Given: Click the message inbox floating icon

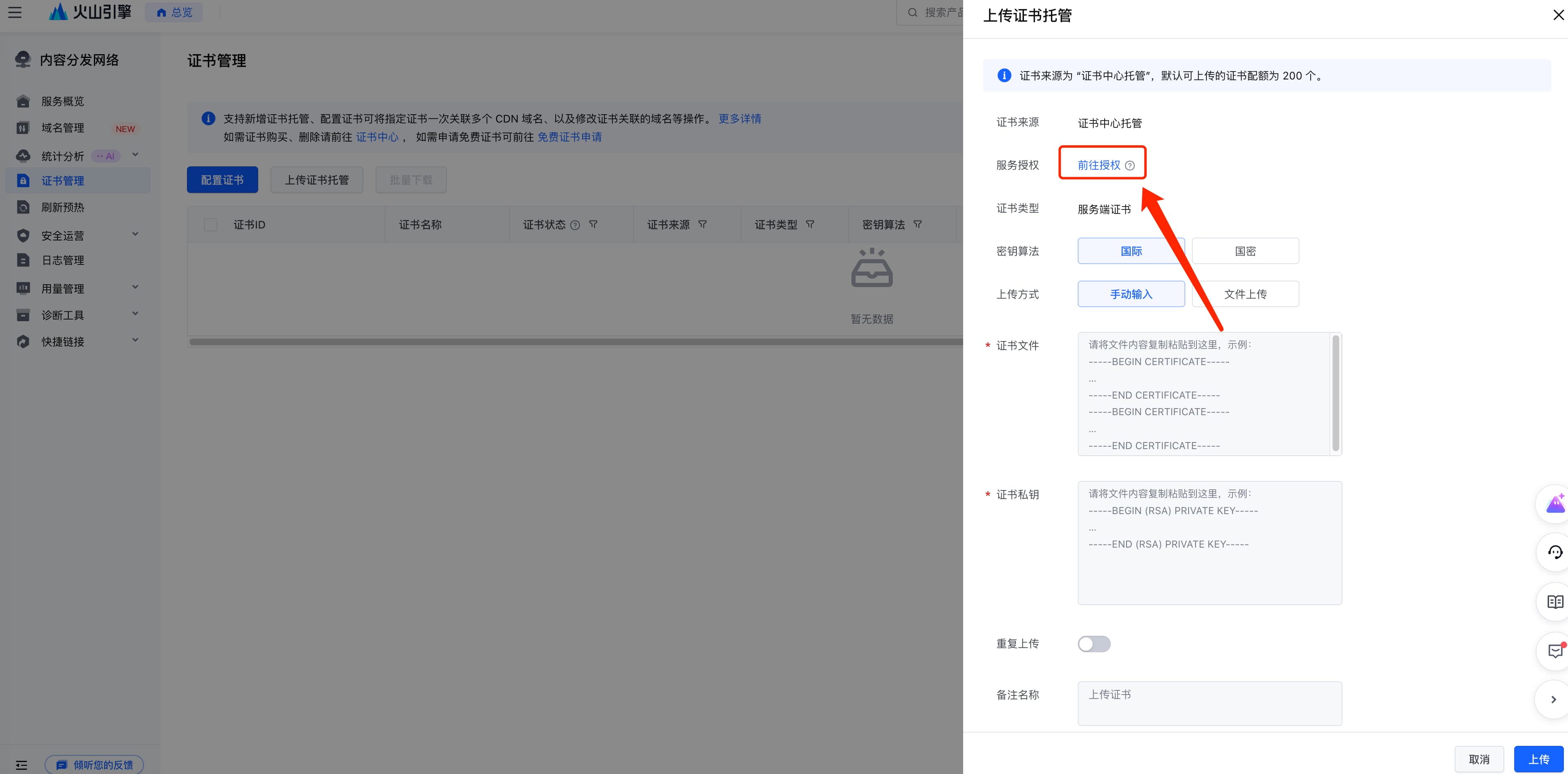Looking at the screenshot, I should pos(1555,651).
